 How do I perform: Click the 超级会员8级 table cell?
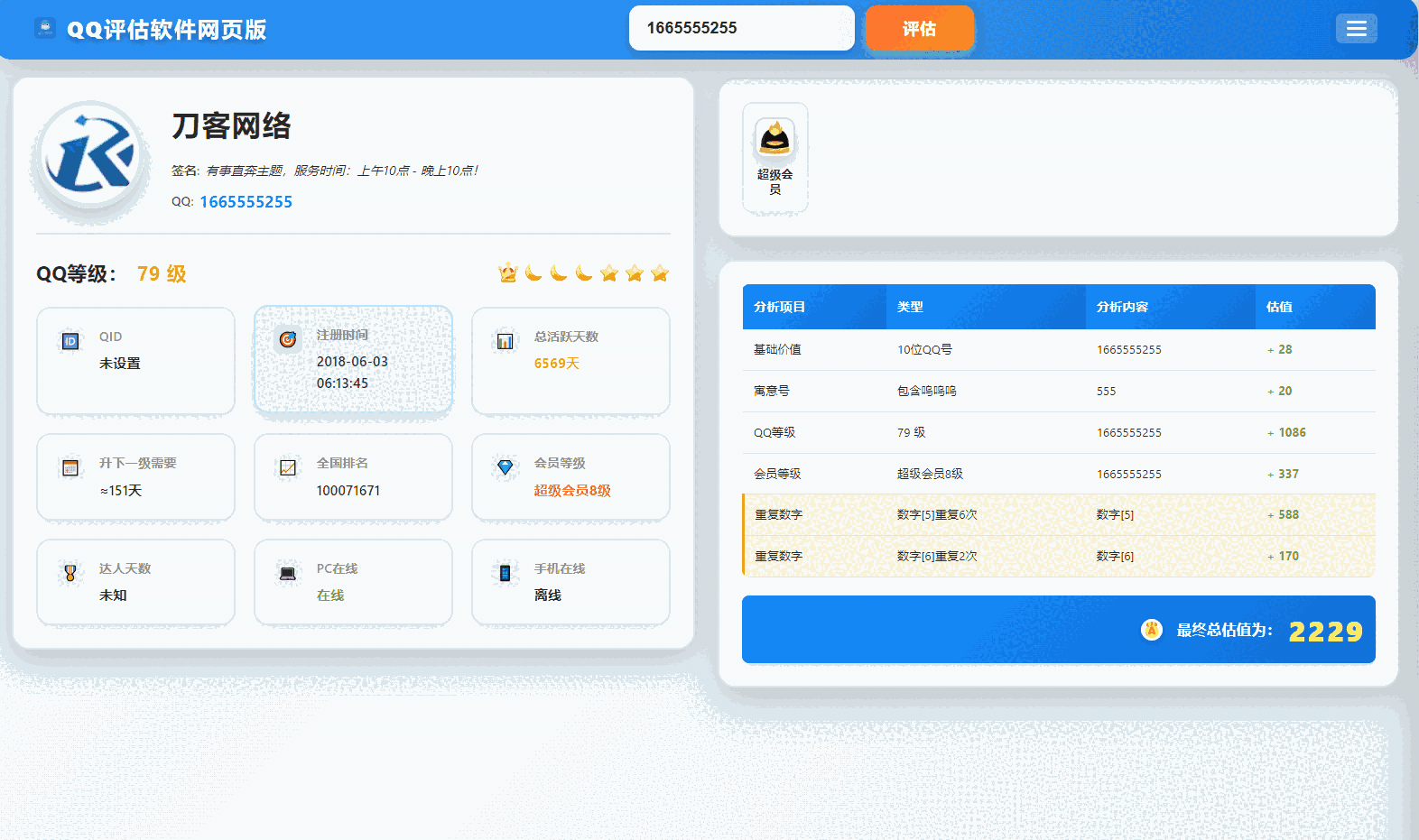(x=930, y=474)
